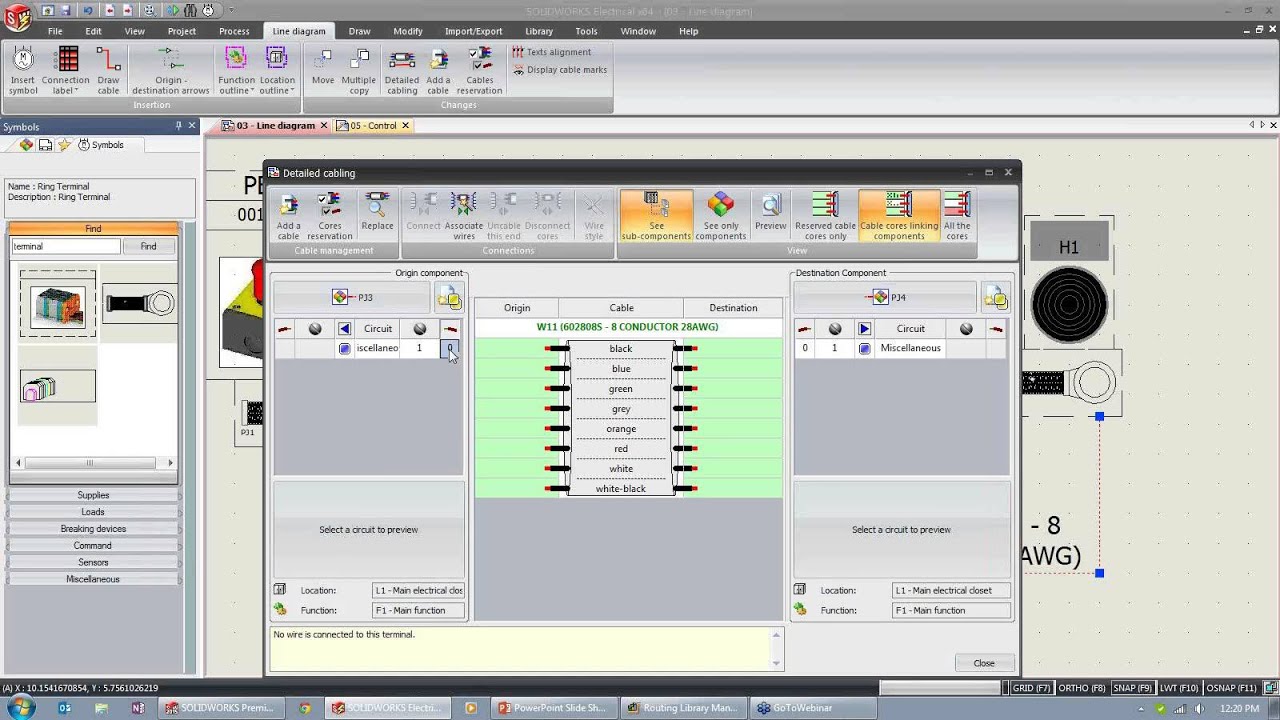The width and height of the screenshot is (1280, 720).
Task: Click origin Location field
Action: click(x=418, y=590)
